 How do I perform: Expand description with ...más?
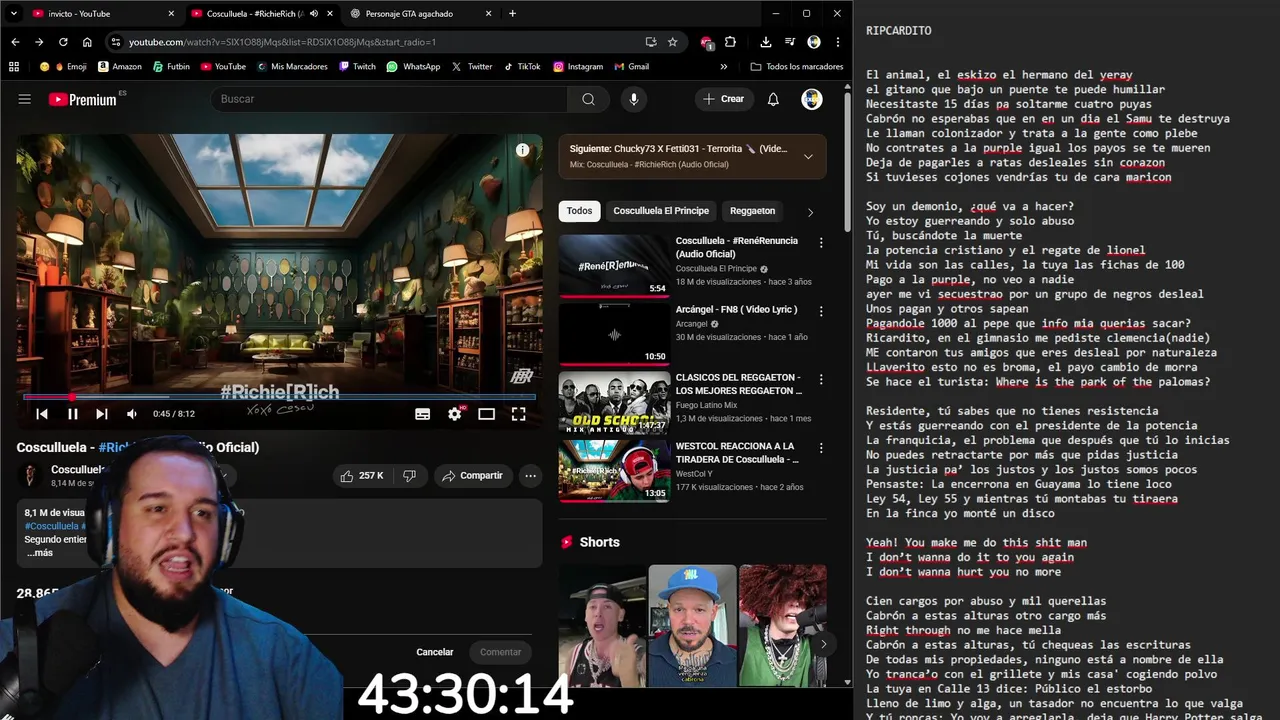click(x=39, y=553)
